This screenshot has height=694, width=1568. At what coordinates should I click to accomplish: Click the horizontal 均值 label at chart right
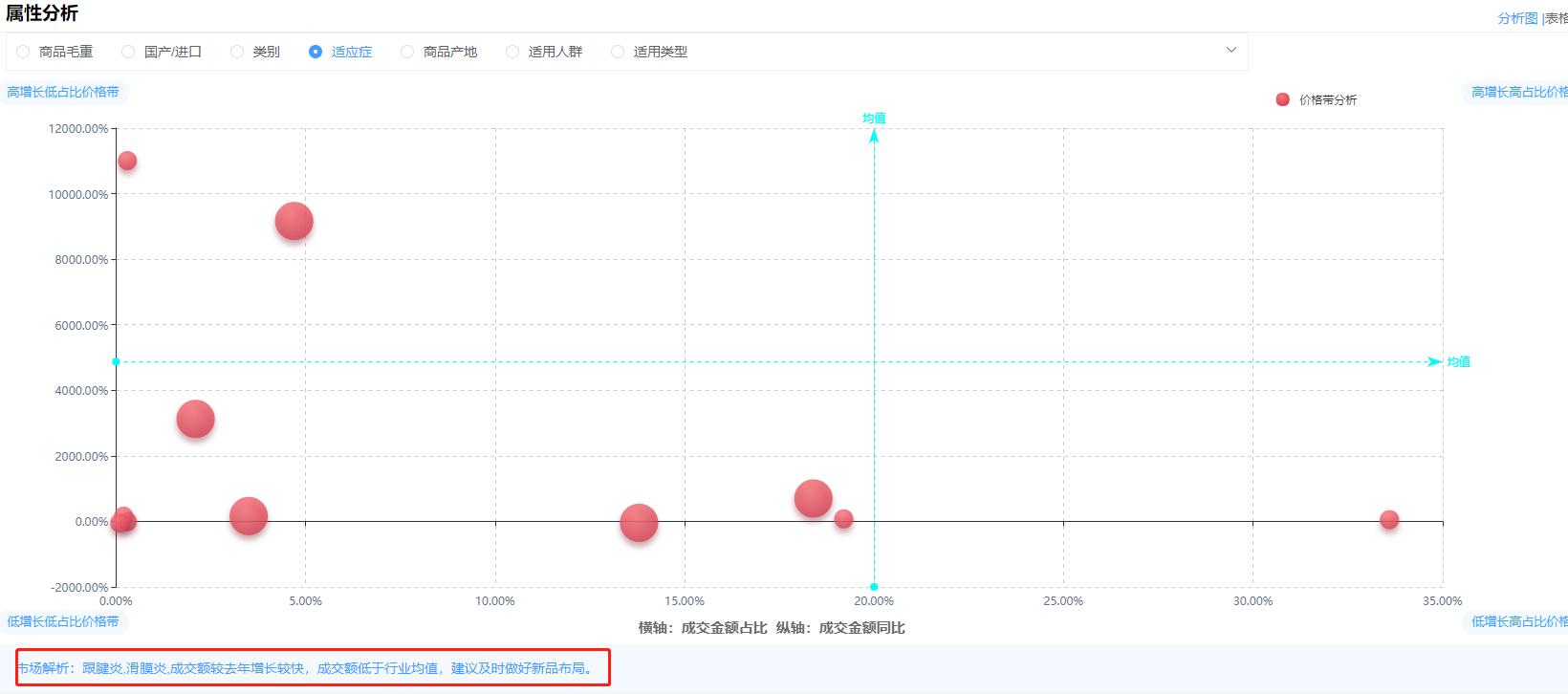click(x=1458, y=361)
